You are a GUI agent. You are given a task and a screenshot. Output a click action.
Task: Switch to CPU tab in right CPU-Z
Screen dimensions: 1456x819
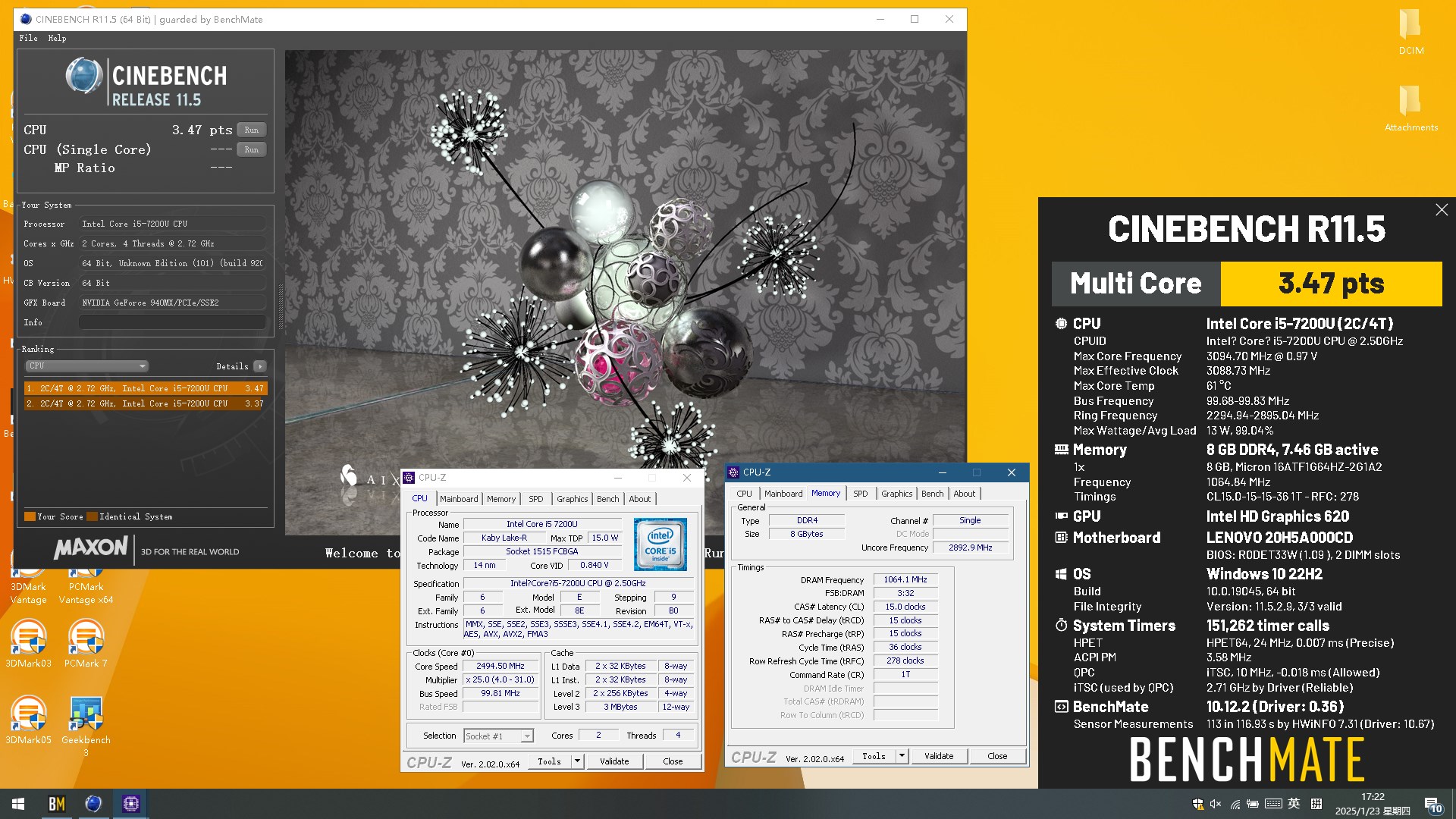point(745,494)
